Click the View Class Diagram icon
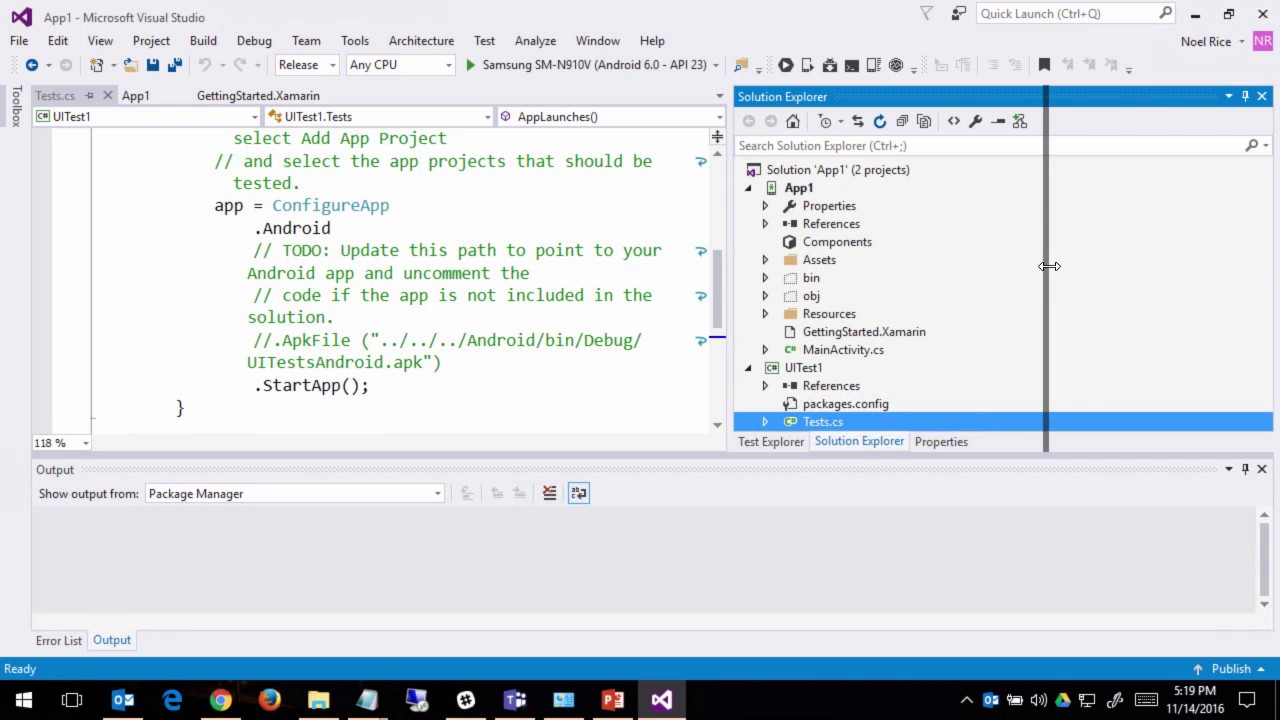This screenshot has width=1280, height=720. pos(1020,121)
